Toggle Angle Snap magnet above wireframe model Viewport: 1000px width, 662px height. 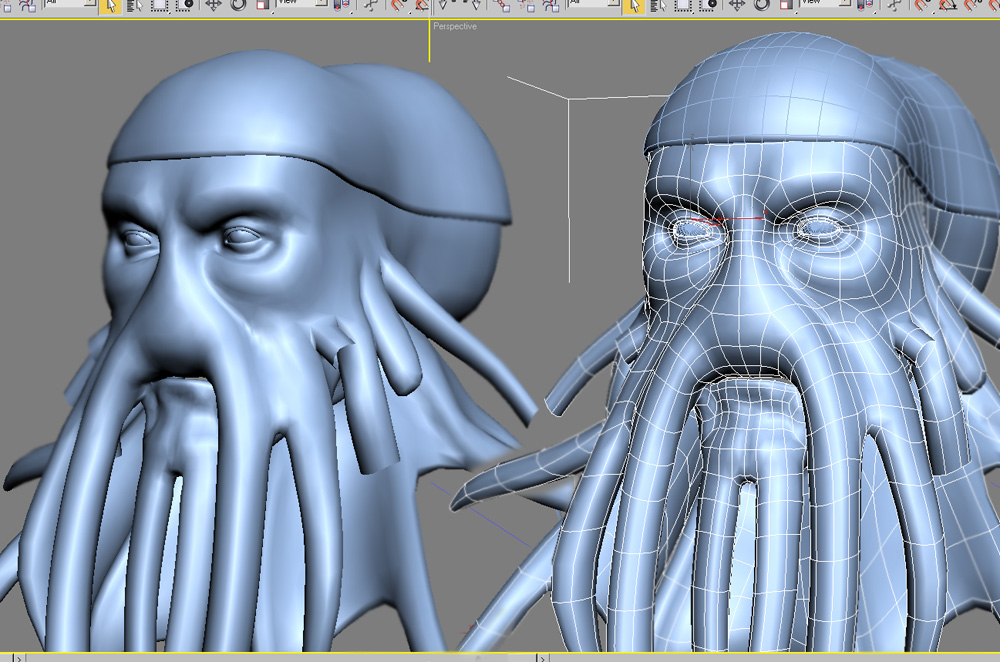pyautogui.click(x=948, y=6)
